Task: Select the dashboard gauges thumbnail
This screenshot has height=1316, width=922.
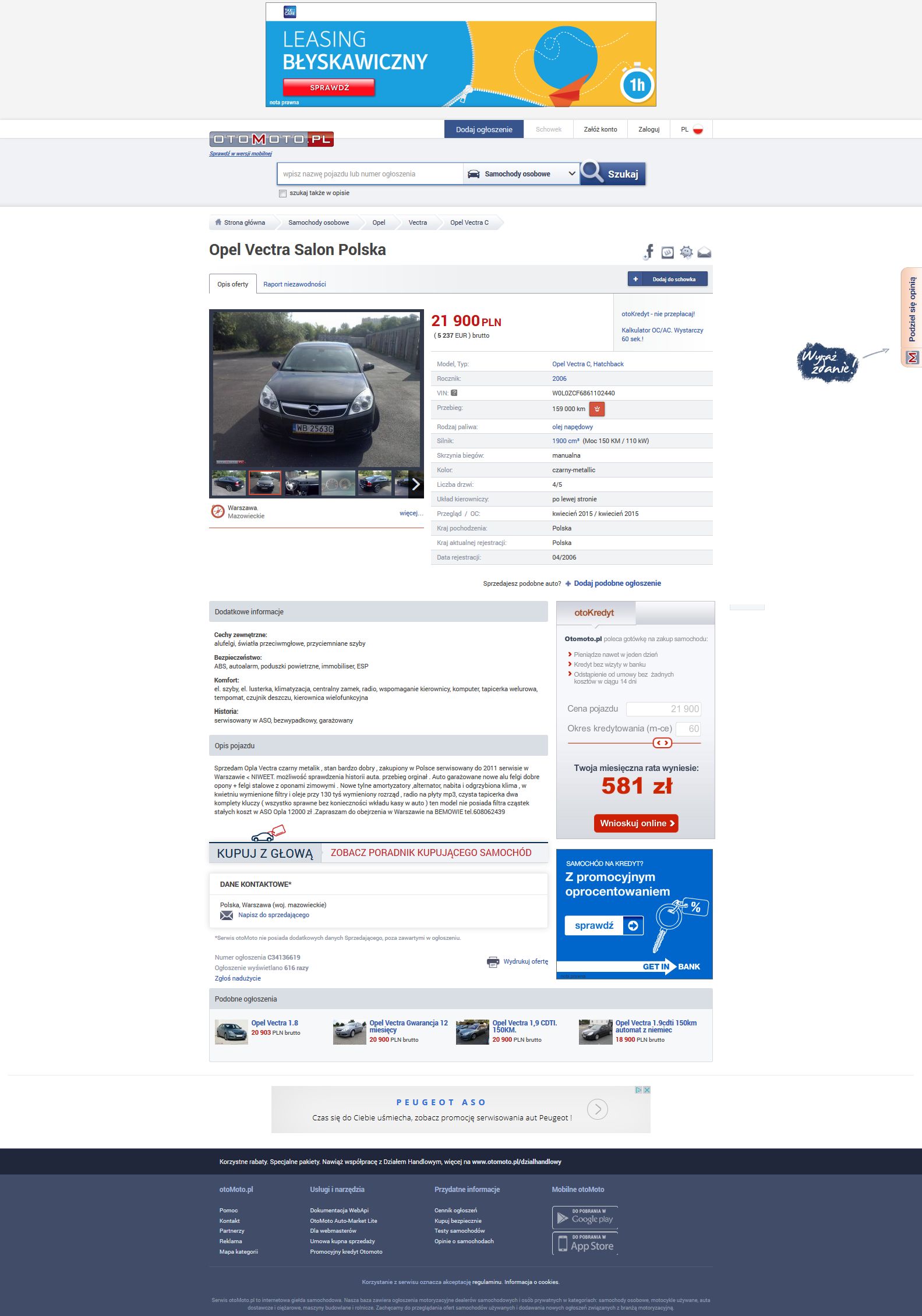Action: [x=338, y=483]
